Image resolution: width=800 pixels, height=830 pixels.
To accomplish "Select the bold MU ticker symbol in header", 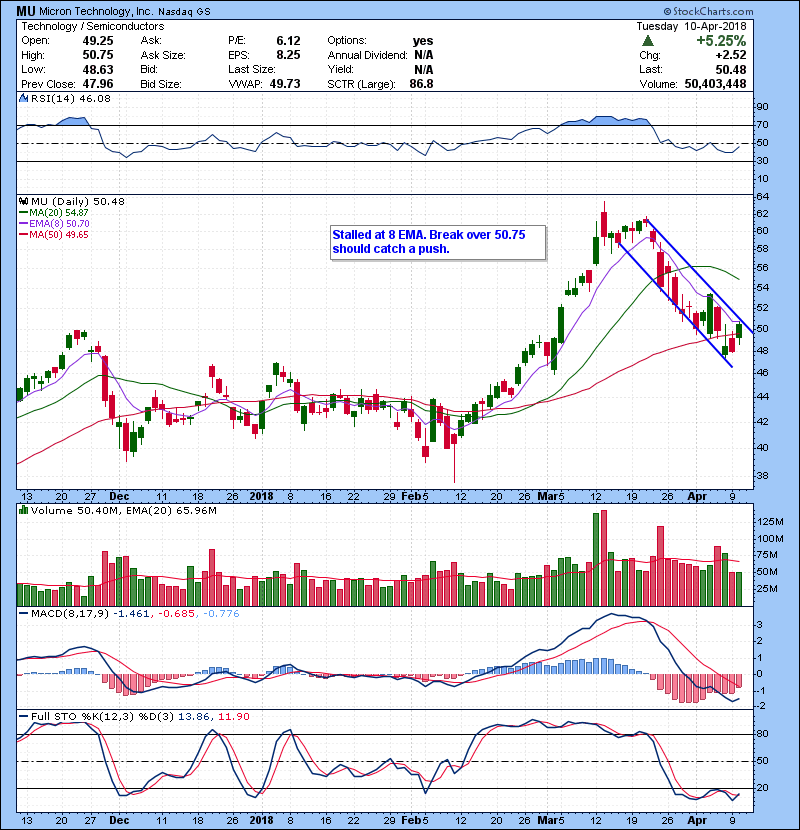I will [26, 11].
